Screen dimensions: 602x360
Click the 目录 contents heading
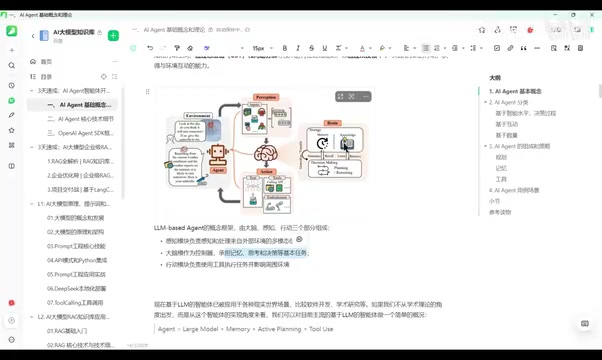[x=46, y=77]
